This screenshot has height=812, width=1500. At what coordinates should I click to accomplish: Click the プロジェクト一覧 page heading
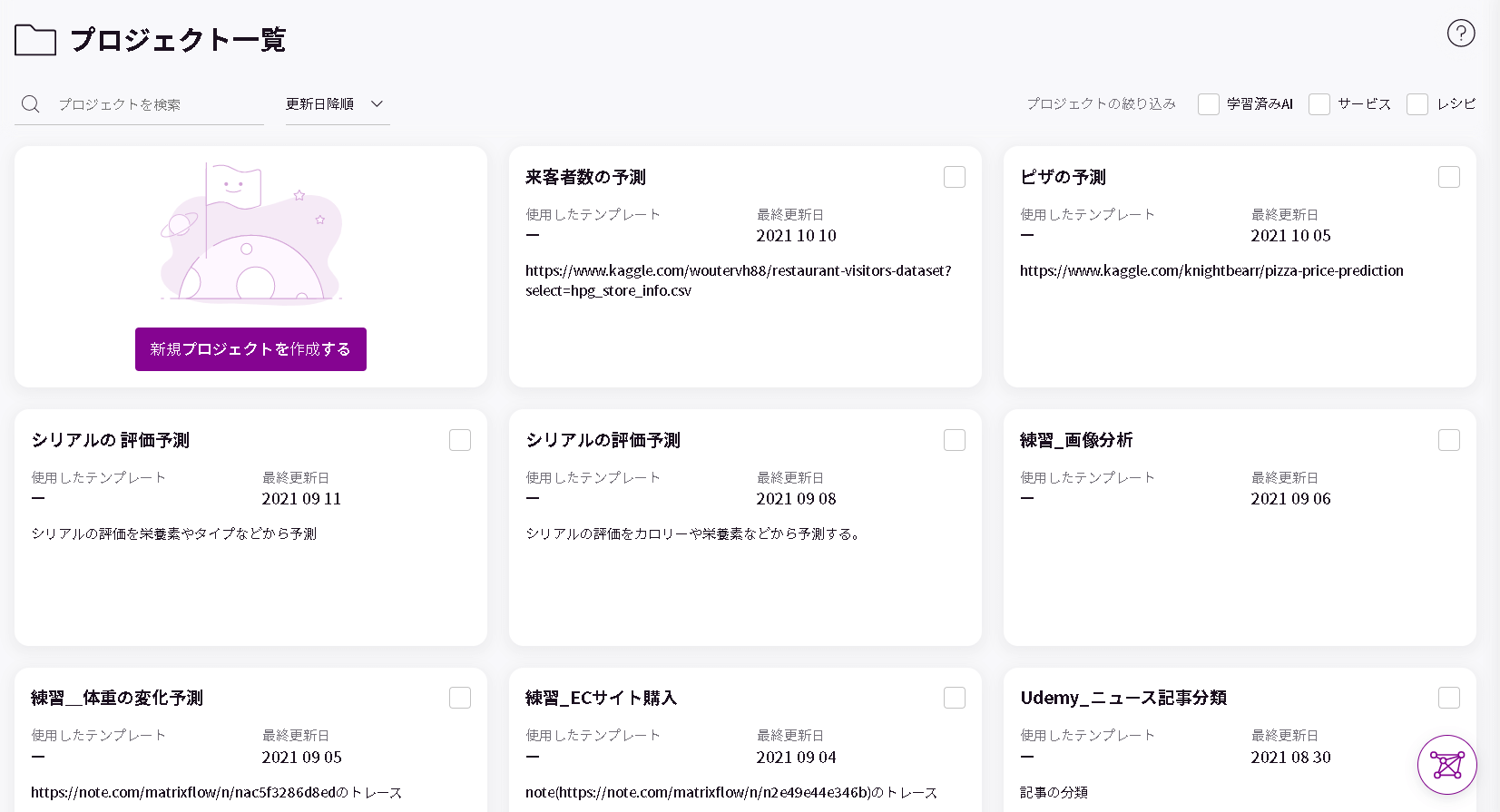click(178, 40)
